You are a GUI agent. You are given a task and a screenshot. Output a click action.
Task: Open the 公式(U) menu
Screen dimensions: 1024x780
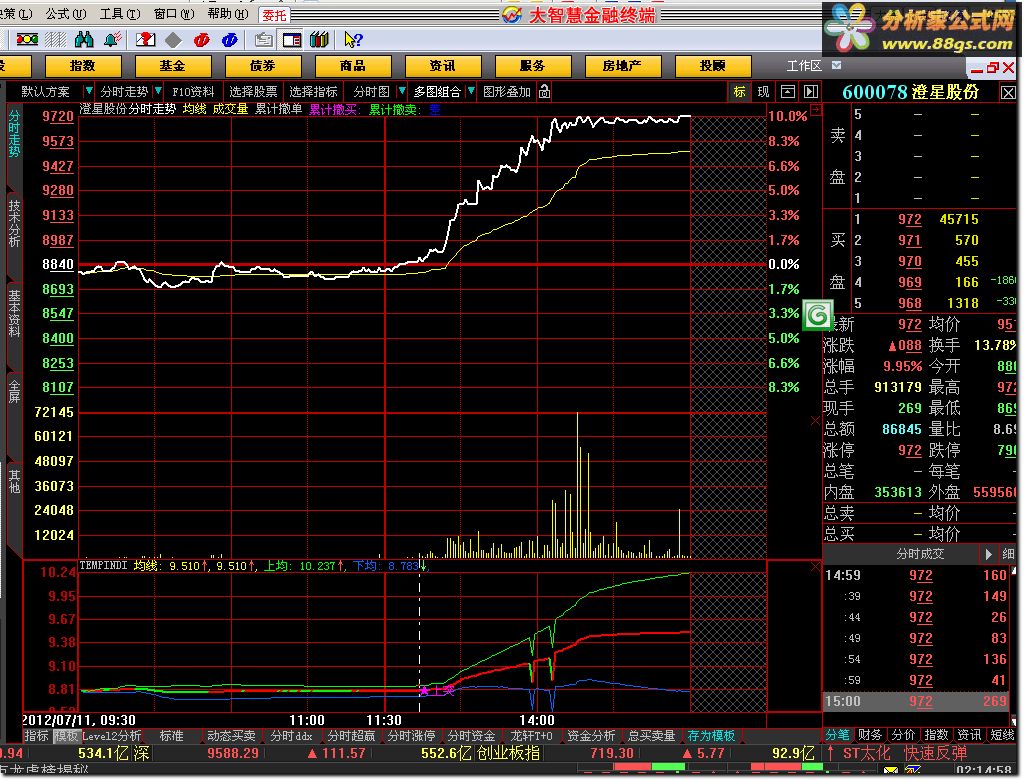[x=66, y=14]
